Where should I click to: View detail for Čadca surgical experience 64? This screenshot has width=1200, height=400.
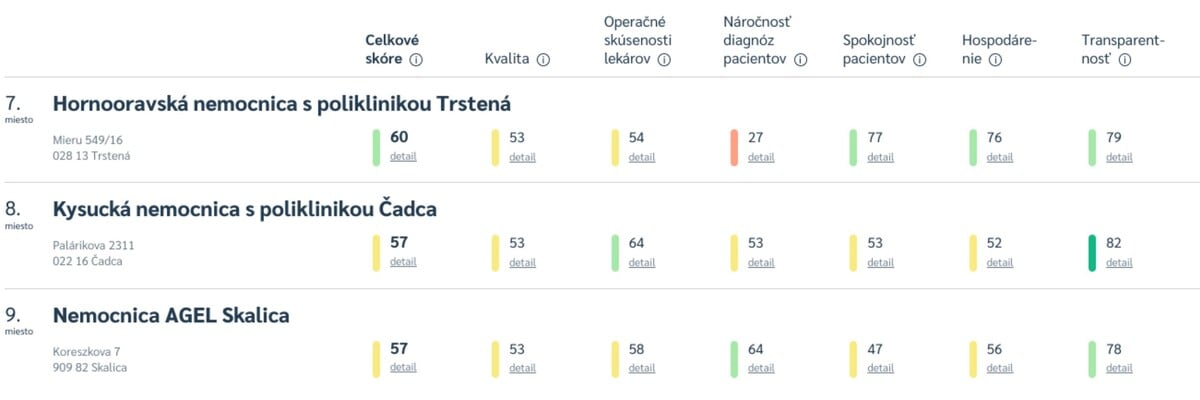642,263
